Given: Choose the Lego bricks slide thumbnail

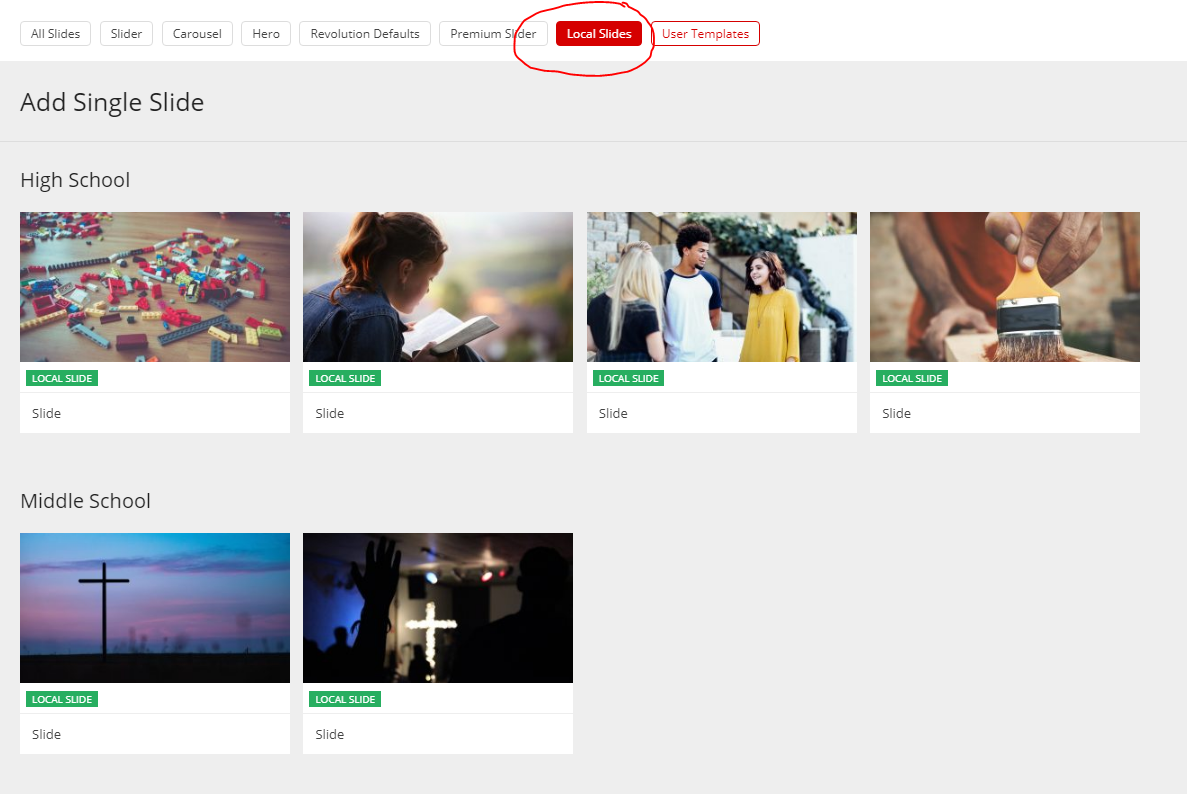Looking at the screenshot, I should click(155, 287).
